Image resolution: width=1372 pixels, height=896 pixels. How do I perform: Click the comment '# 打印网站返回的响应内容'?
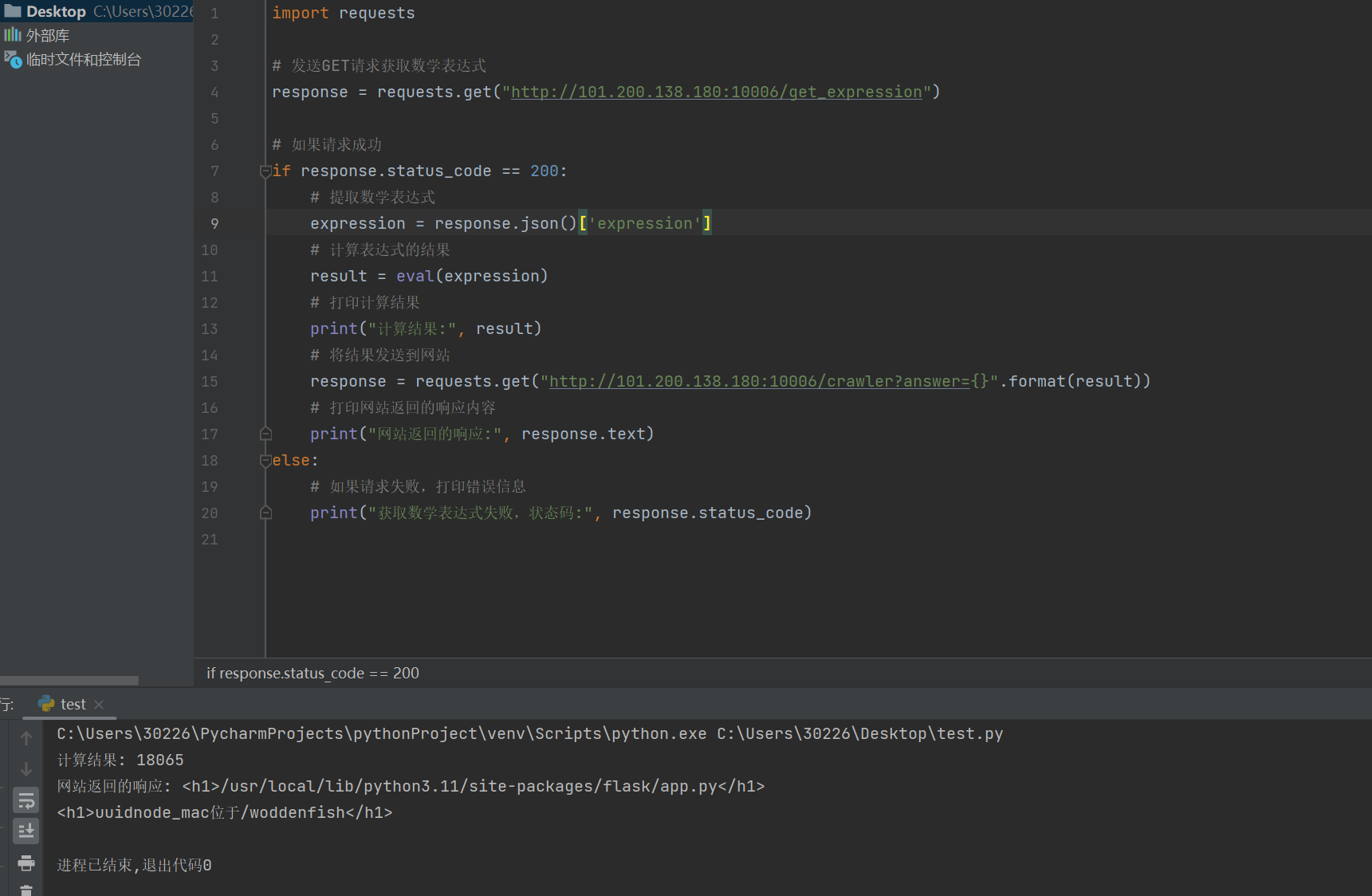(403, 407)
